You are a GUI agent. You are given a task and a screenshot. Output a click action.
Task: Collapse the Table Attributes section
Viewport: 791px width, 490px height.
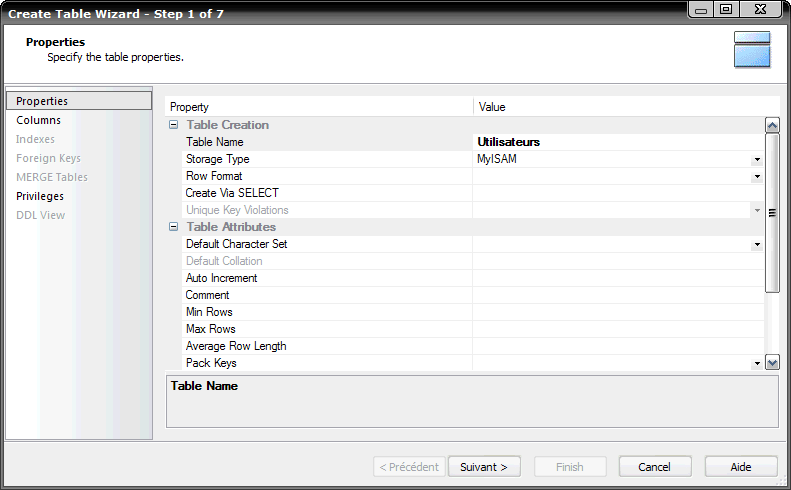pos(174,227)
